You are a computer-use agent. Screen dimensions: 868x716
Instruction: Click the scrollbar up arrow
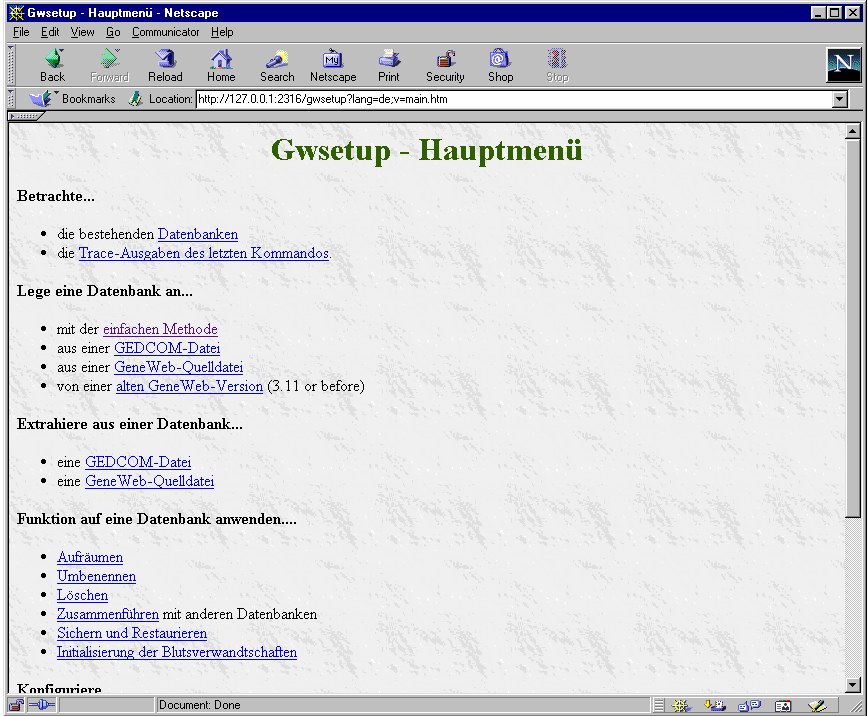pos(852,132)
